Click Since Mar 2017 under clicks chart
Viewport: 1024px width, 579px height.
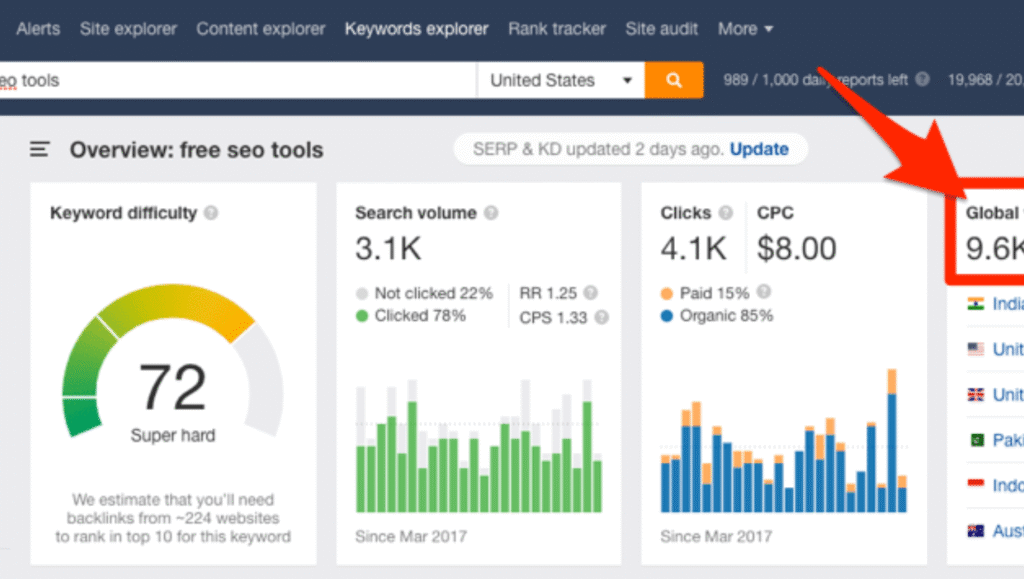[716, 537]
